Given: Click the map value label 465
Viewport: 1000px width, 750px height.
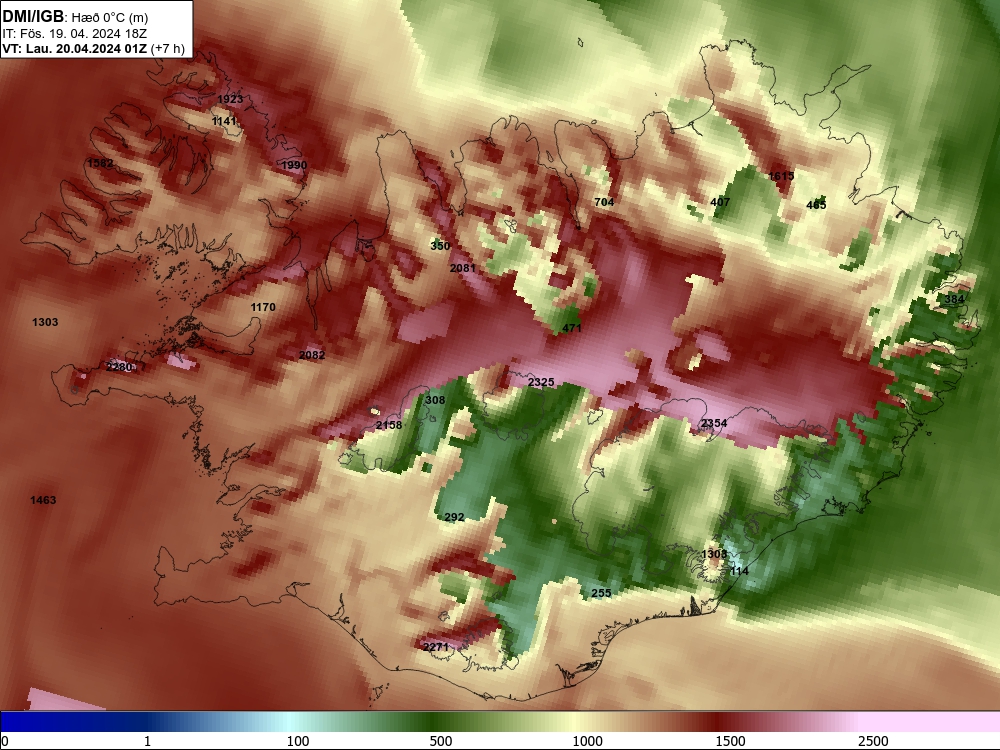Looking at the screenshot, I should 816,205.
